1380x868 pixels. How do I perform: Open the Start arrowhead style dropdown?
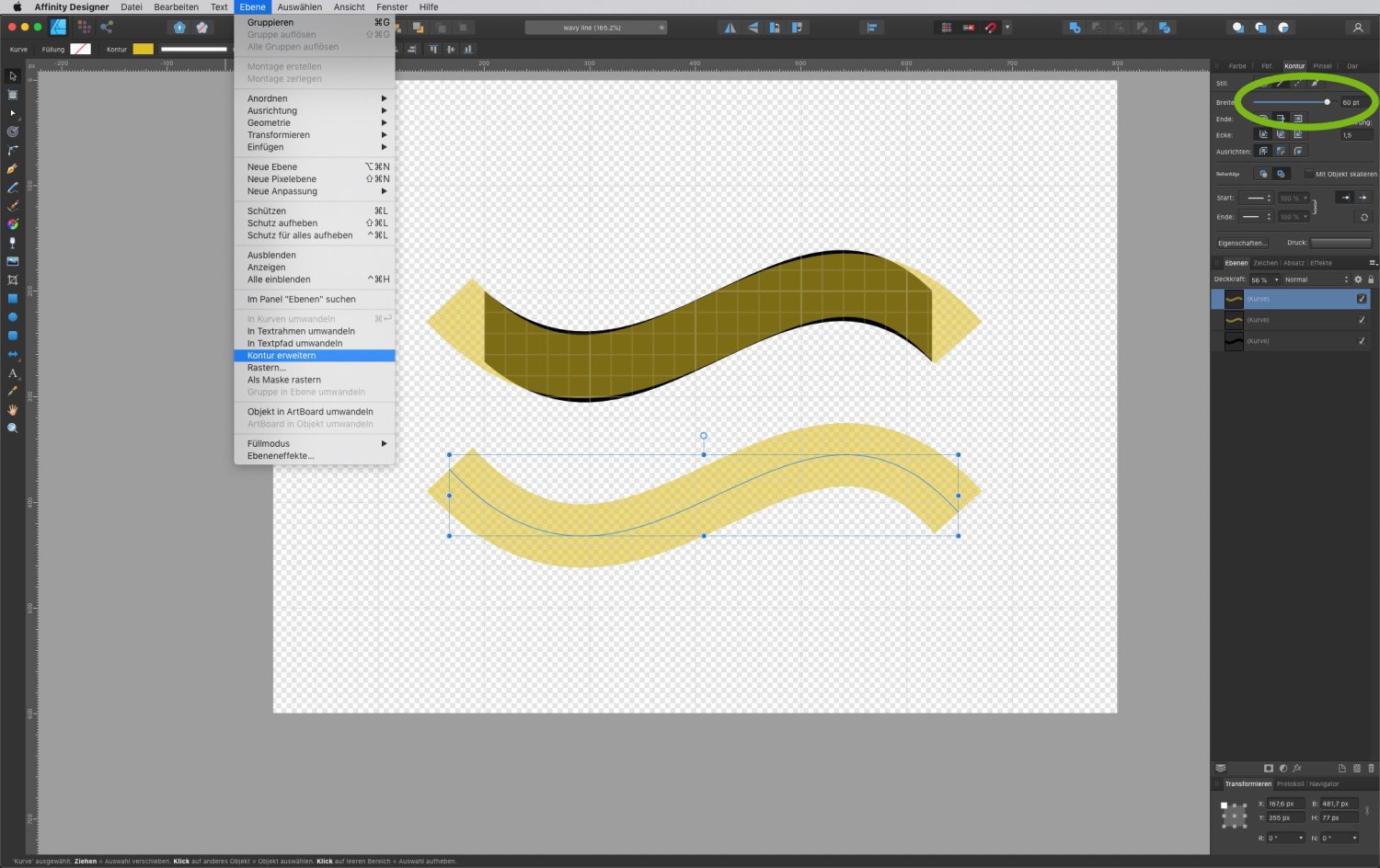[x=1257, y=198]
